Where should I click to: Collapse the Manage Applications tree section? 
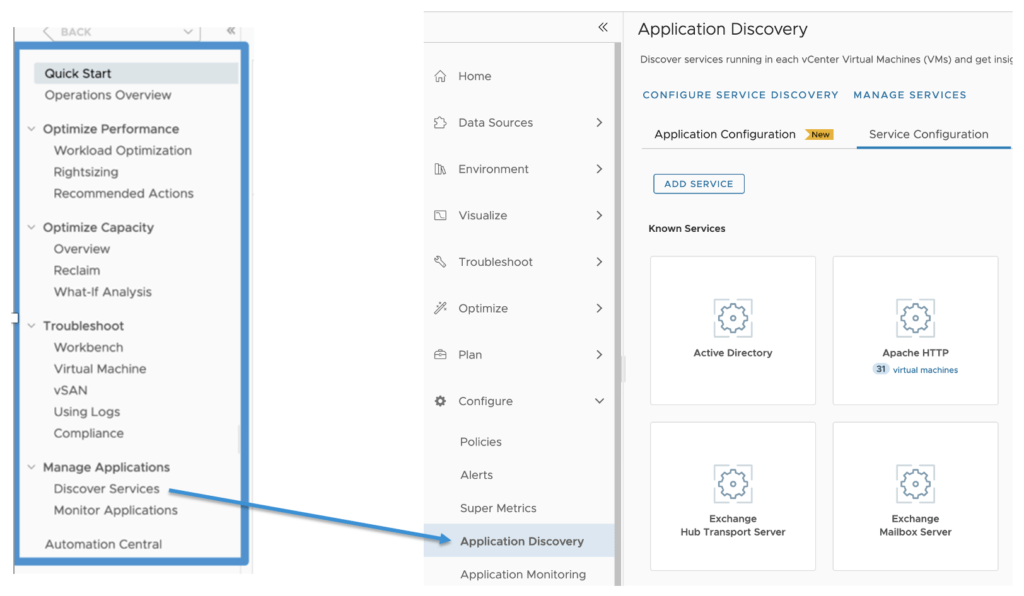coord(32,467)
